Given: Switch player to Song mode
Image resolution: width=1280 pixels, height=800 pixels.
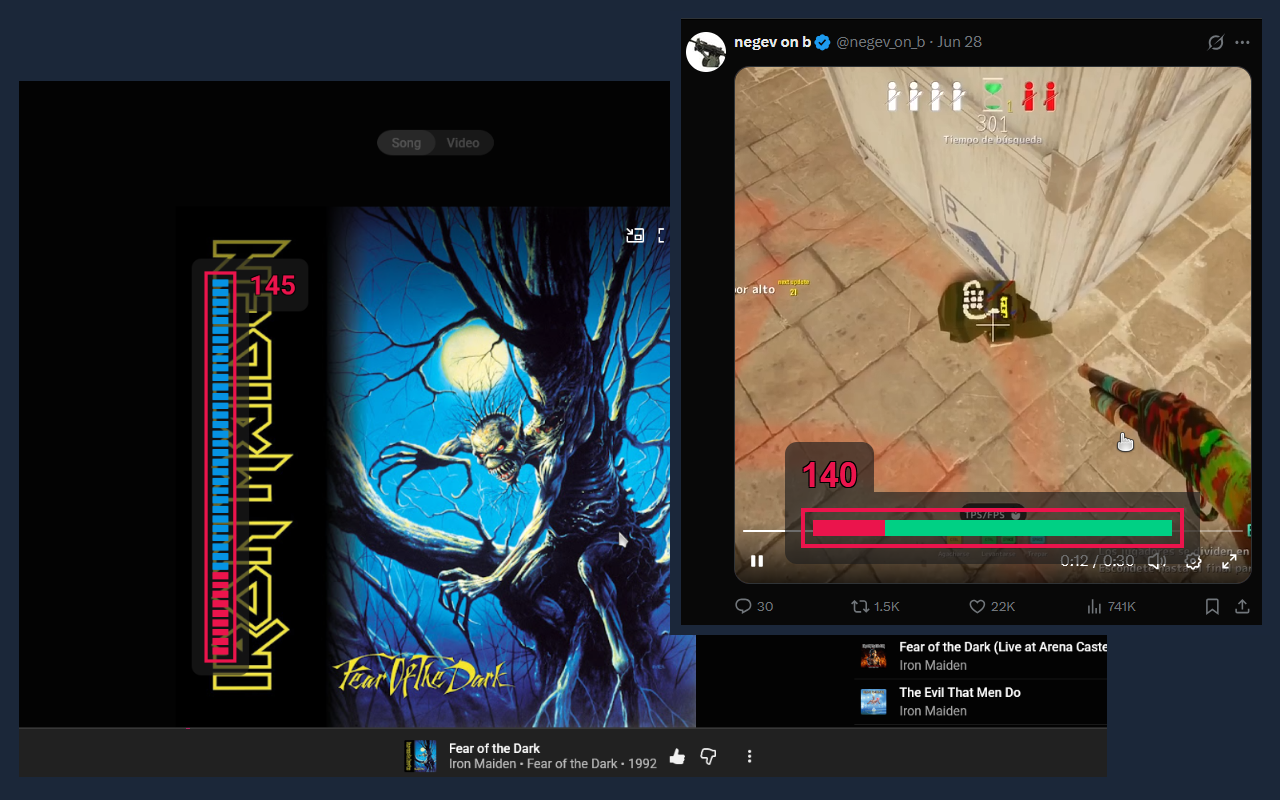Looking at the screenshot, I should [406, 143].
